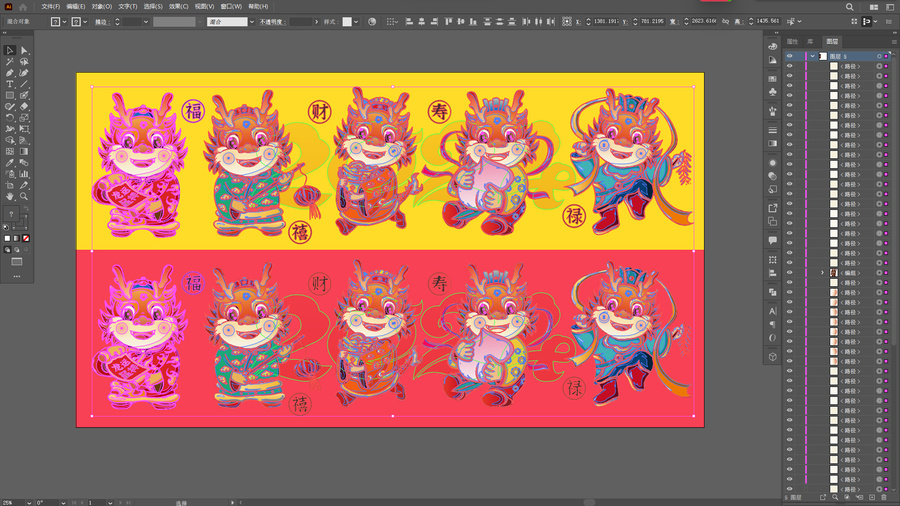Screen dimensions: 900x506
Task: Open zoom level dropdown in status bar
Action: pos(29,503)
